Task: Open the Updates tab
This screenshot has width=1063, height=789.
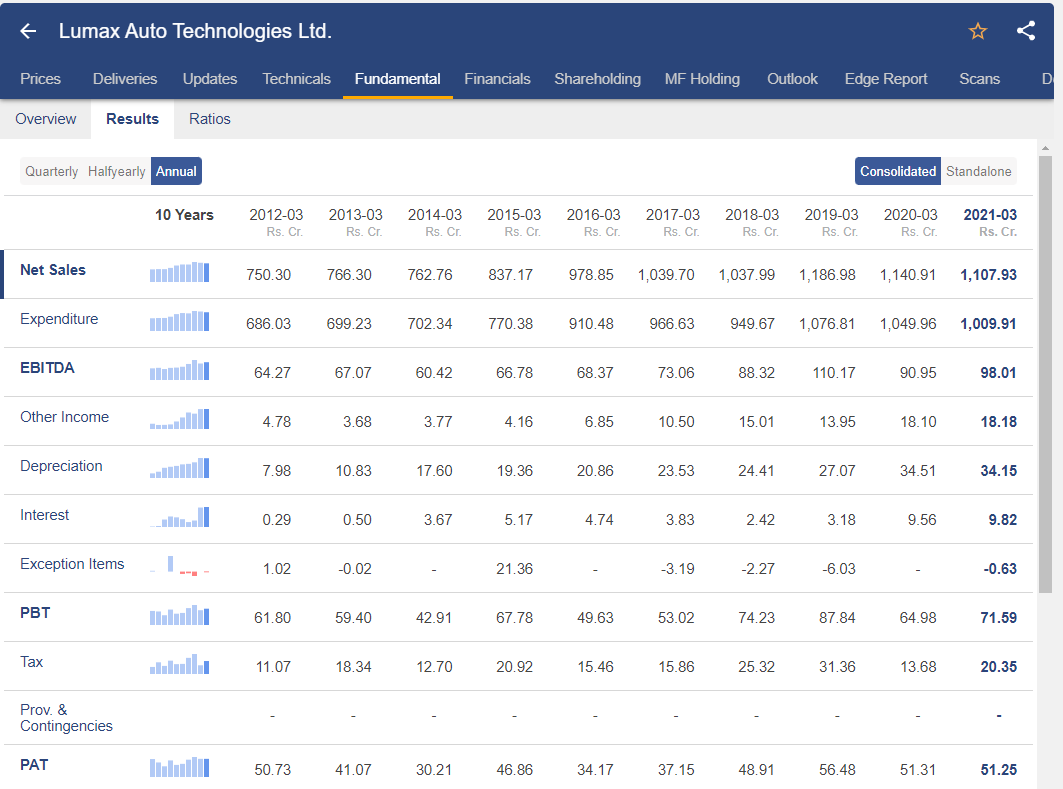Action: click(x=209, y=79)
